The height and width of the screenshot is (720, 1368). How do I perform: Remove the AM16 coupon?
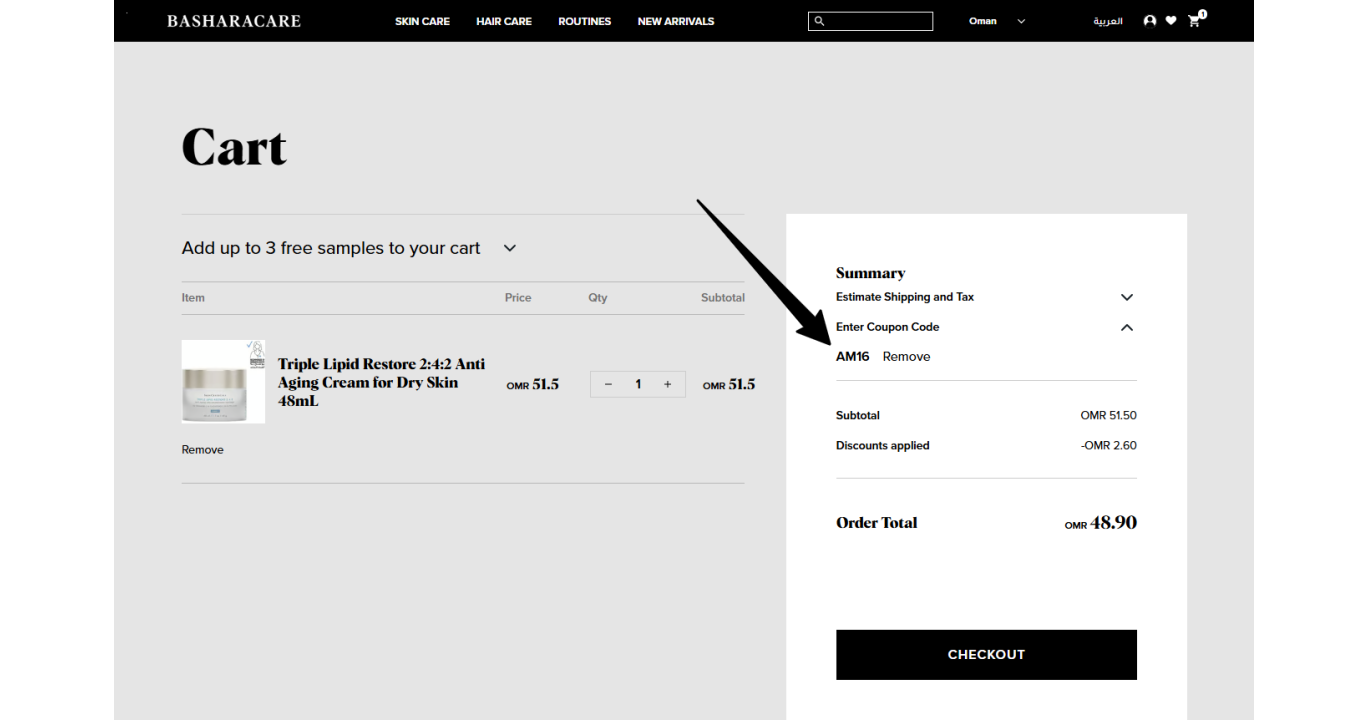(906, 357)
